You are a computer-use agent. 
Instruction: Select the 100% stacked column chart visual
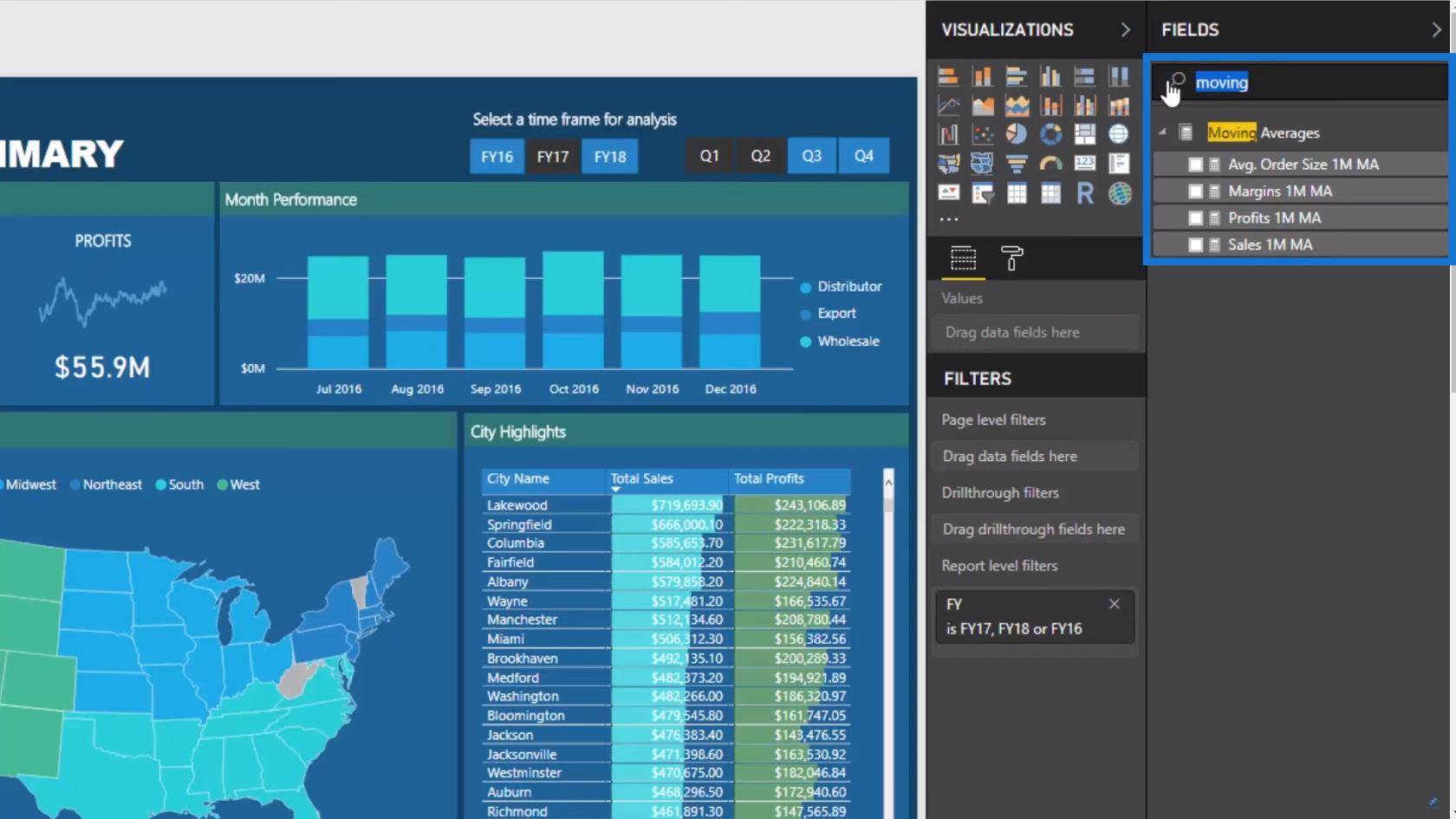click(x=1119, y=77)
